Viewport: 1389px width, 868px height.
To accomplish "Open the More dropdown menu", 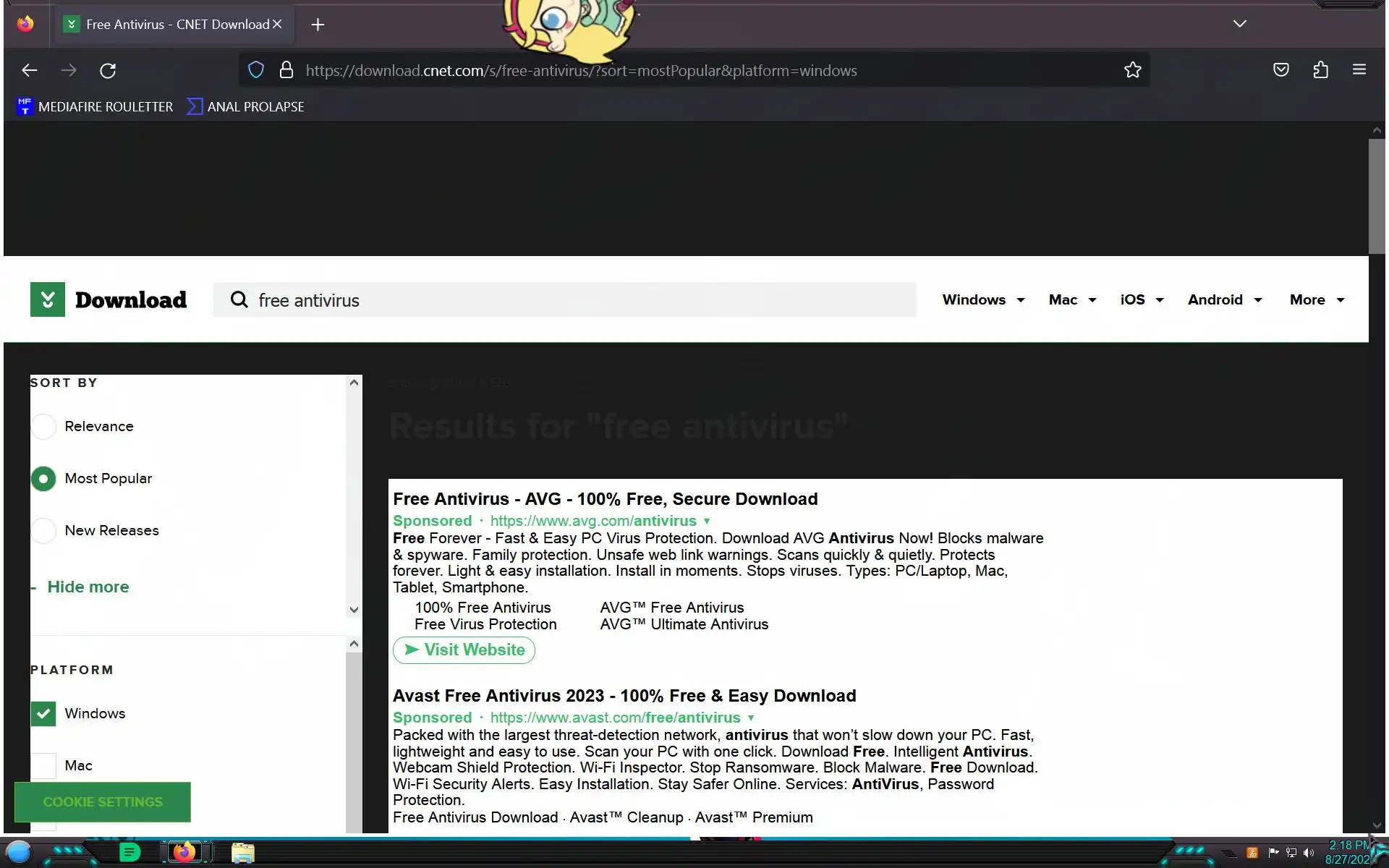I will click(x=1316, y=300).
